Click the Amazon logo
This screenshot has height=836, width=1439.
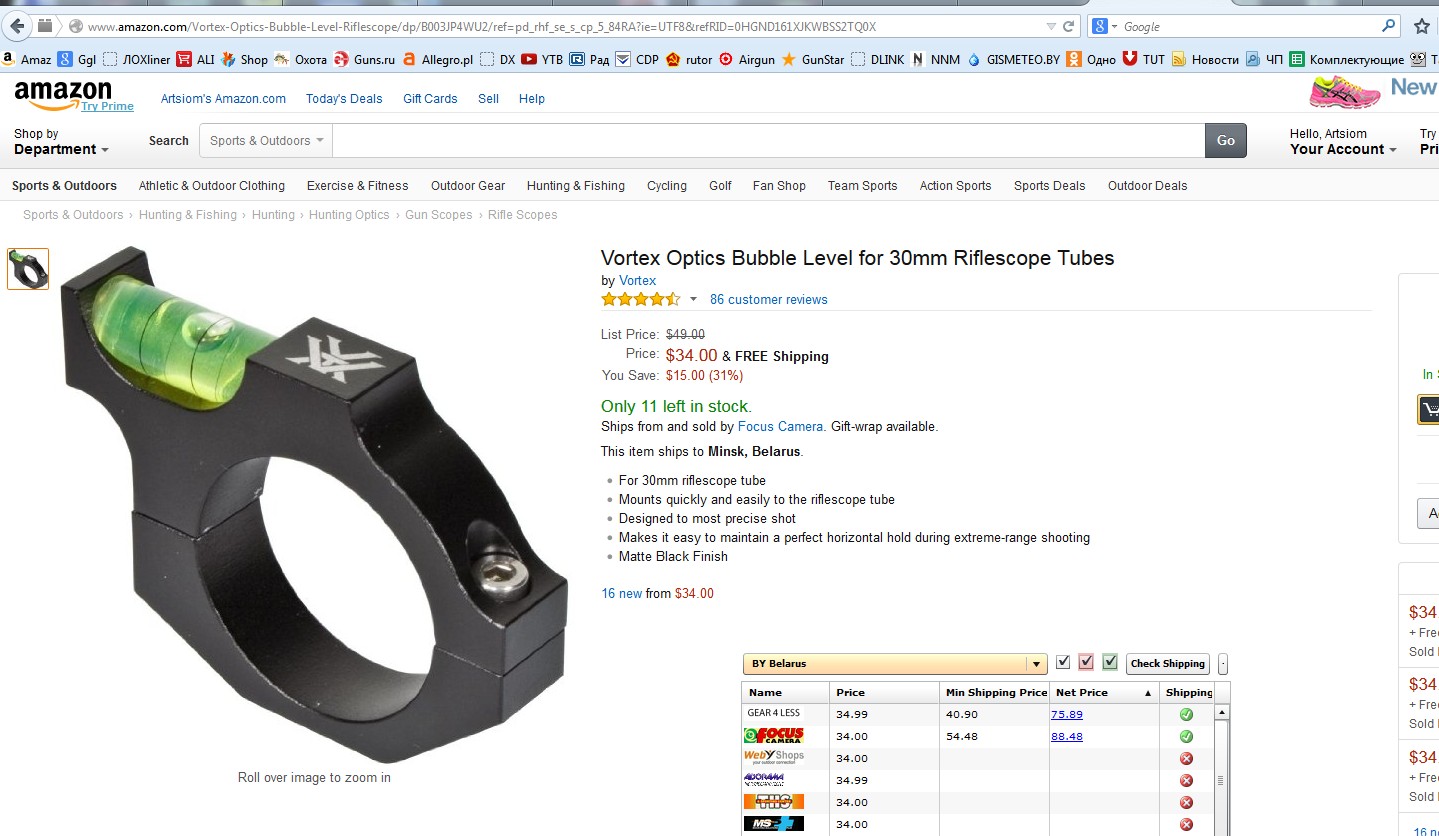(x=62, y=95)
